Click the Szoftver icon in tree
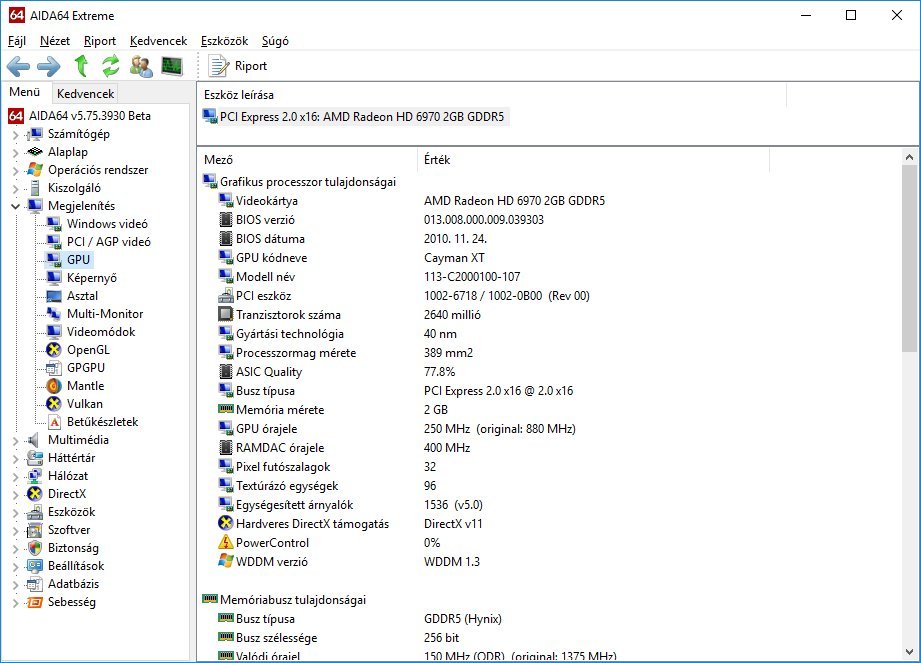Screen dimensions: 921x663 (x=35, y=530)
